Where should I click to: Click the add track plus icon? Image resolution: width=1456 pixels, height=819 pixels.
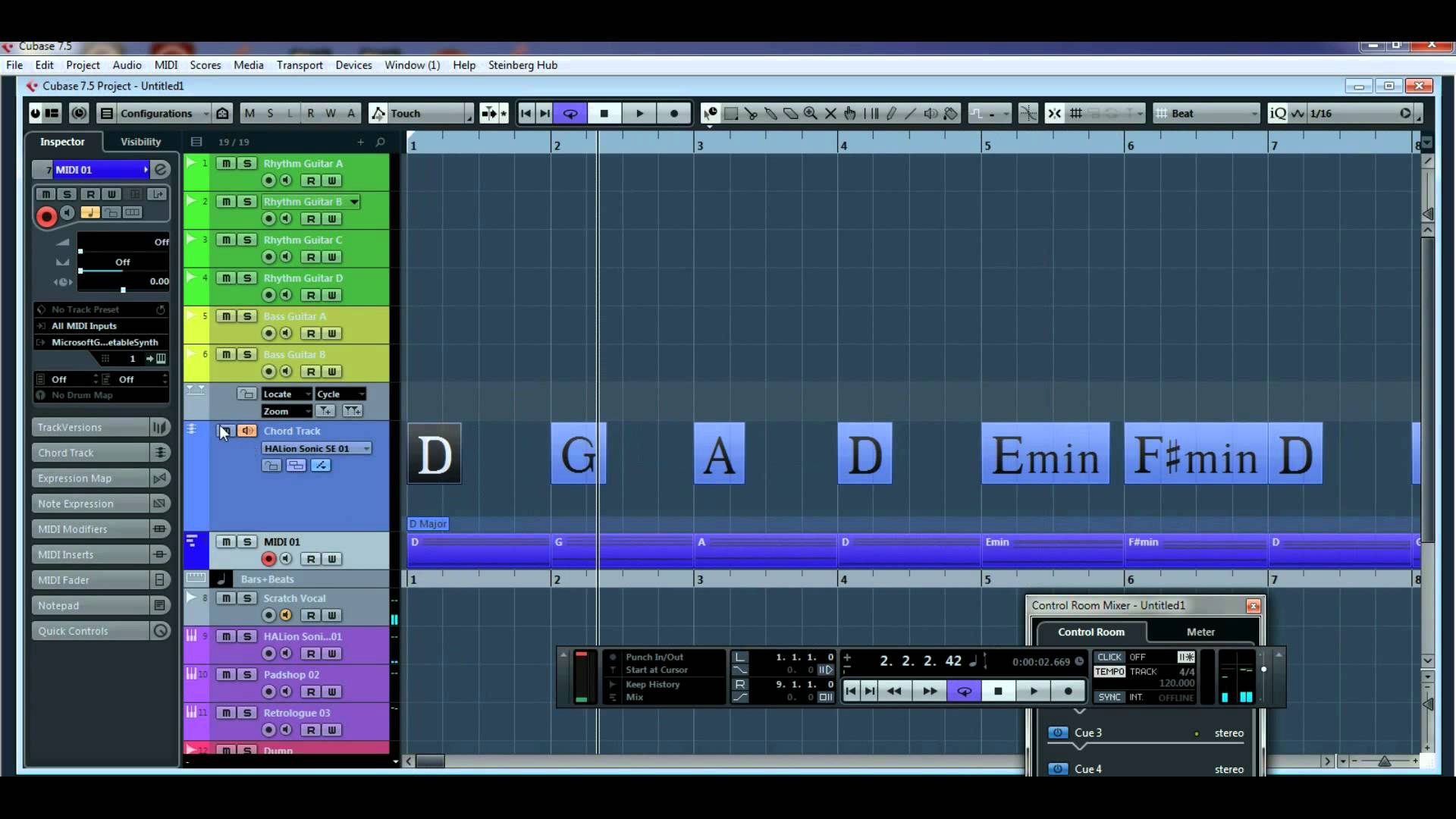click(361, 142)
